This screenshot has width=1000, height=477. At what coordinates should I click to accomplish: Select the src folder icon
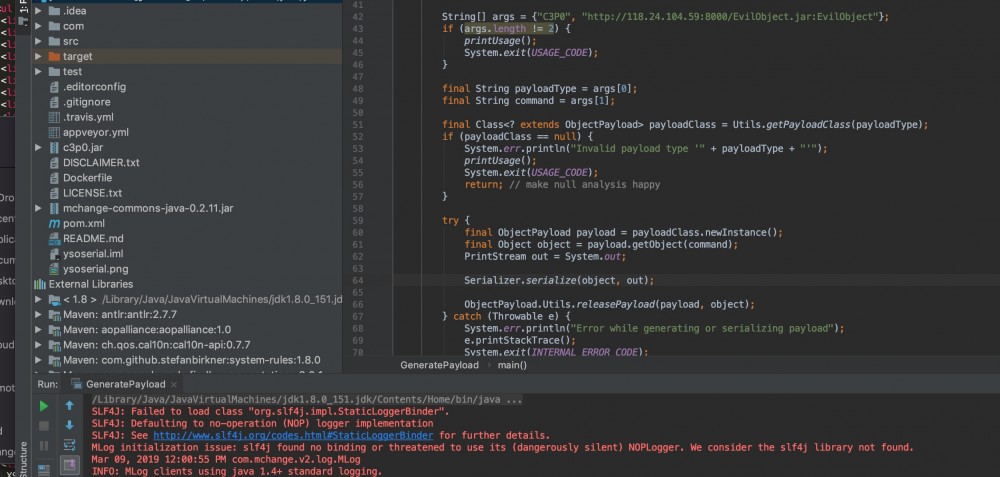click(54, 41)
